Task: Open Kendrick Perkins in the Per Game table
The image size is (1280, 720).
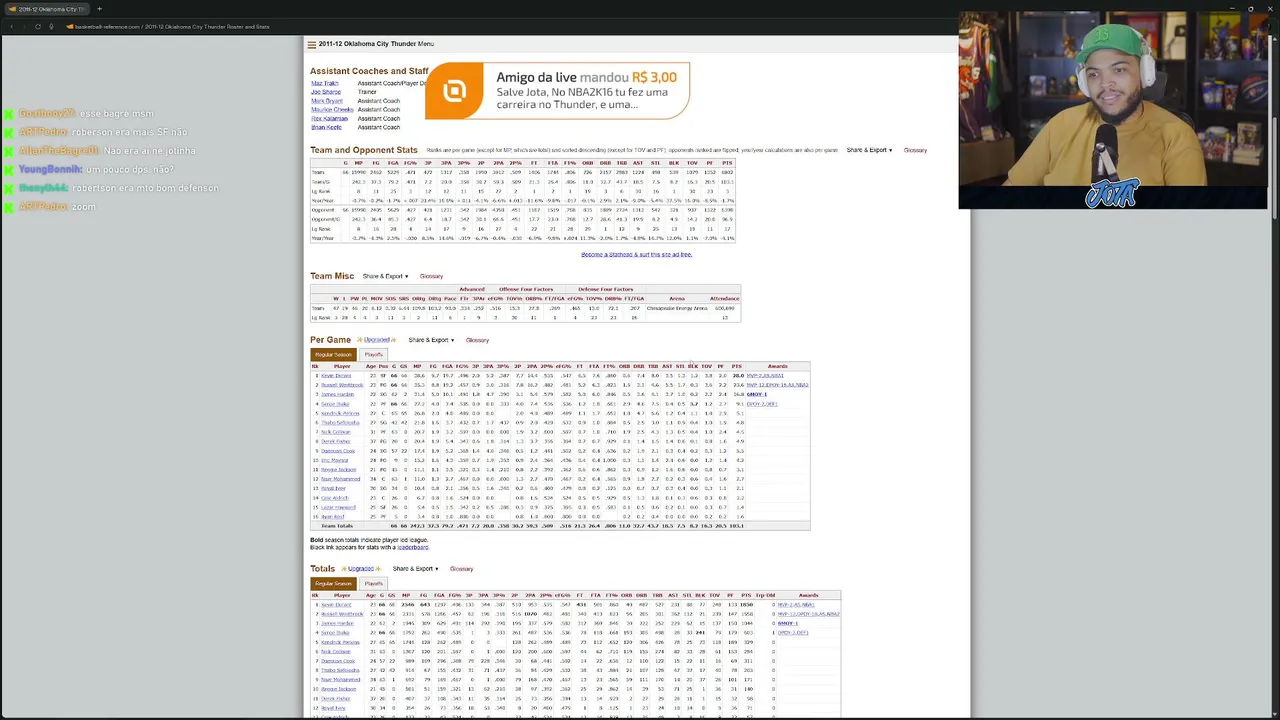Action: pos(340,413)
